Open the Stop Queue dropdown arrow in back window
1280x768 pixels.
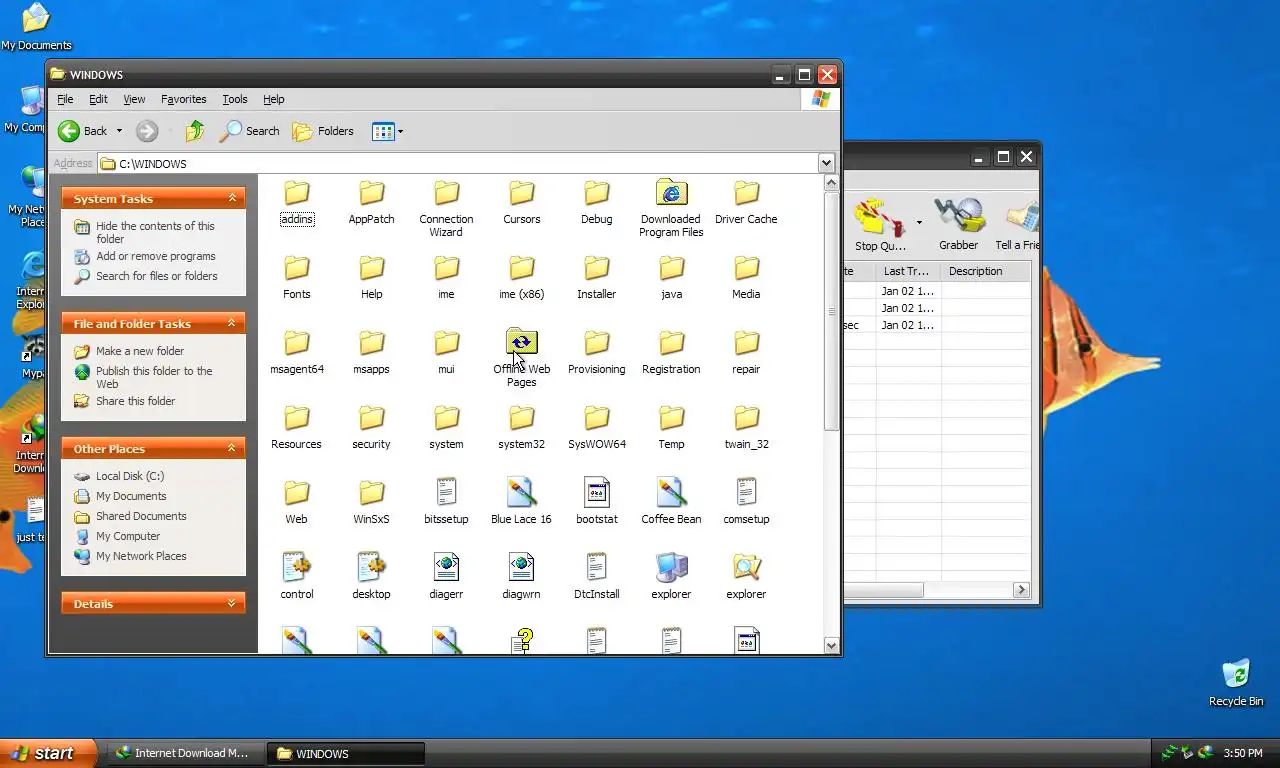pos(919,222)
